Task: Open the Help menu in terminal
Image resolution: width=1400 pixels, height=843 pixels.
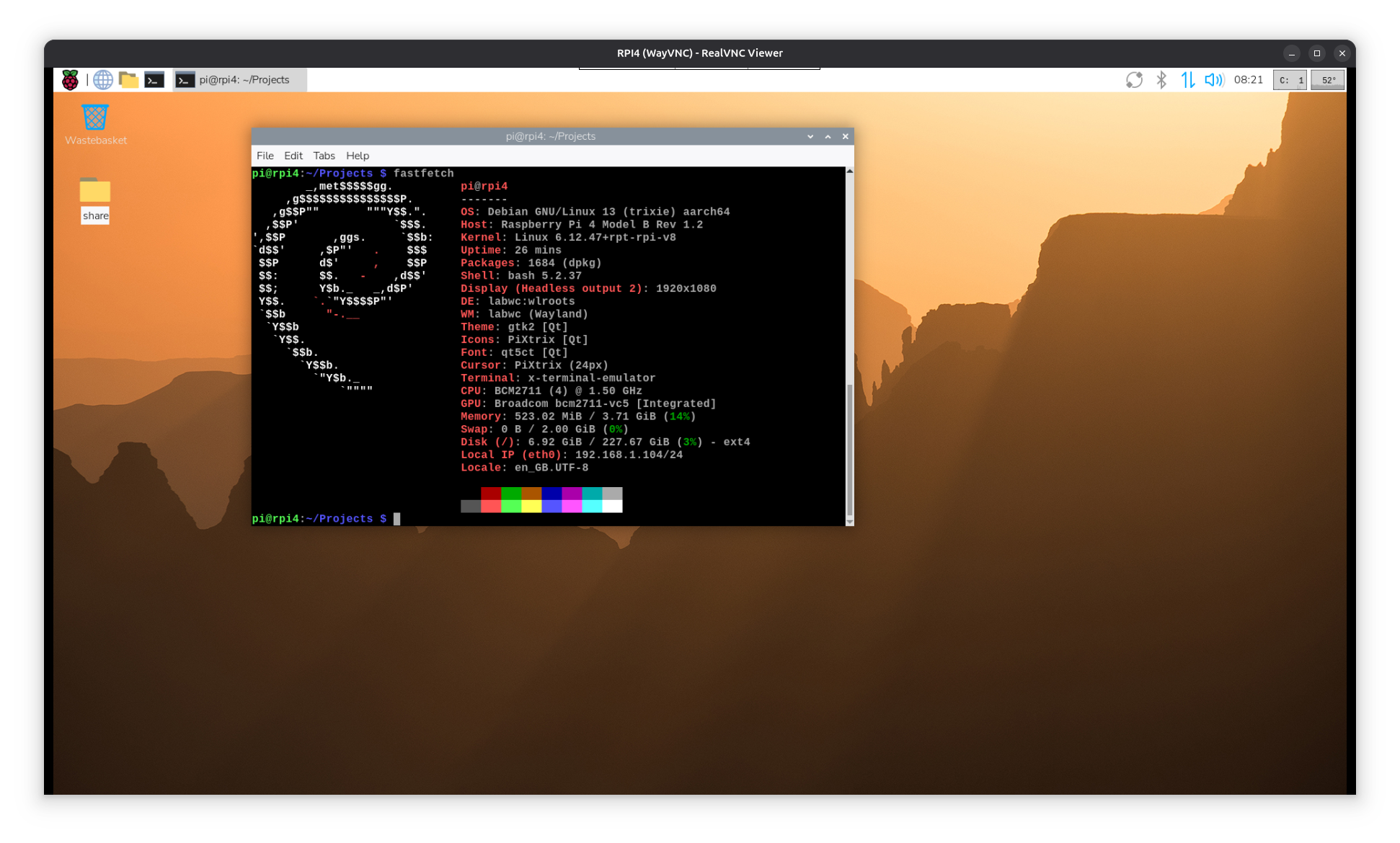Action: (x=357, y=156)
